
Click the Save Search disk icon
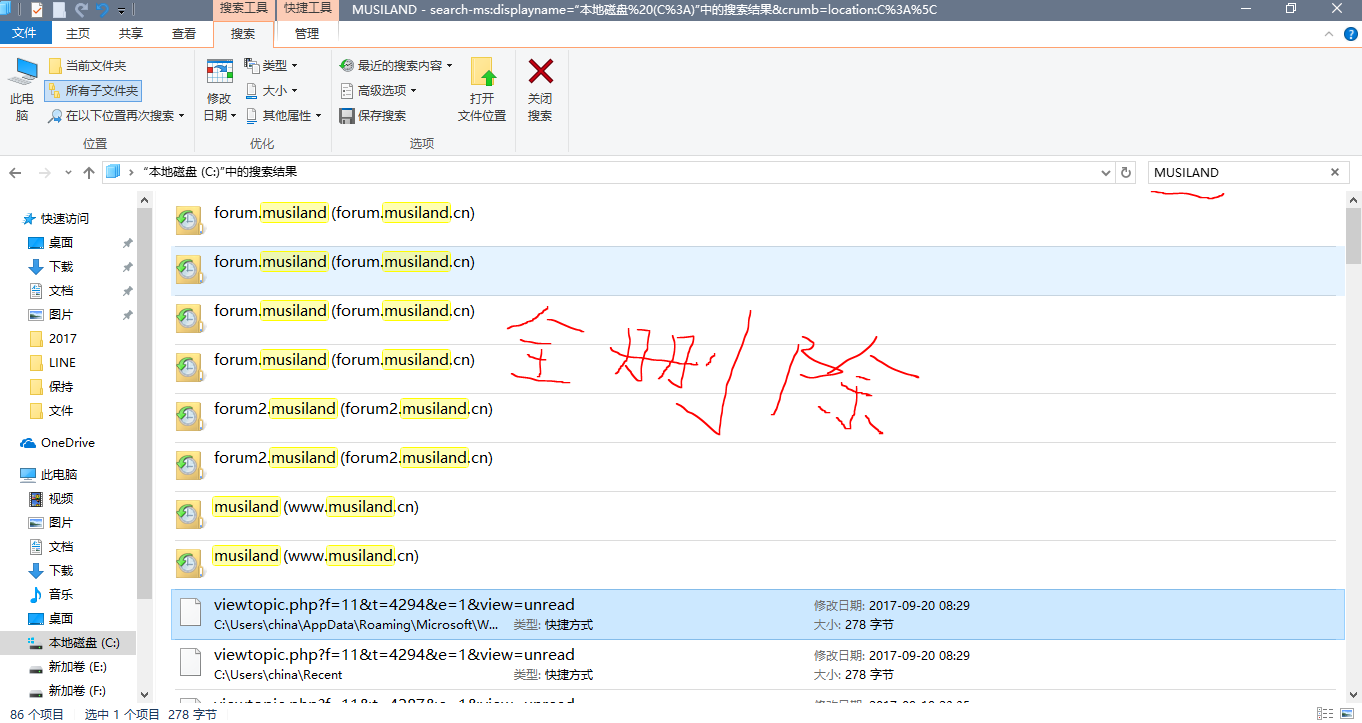347,116
